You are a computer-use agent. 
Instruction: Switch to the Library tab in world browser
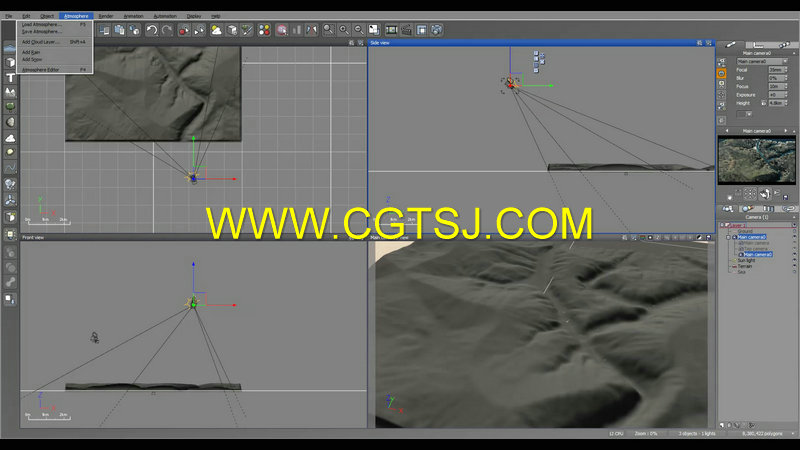[x=768, y=209]
